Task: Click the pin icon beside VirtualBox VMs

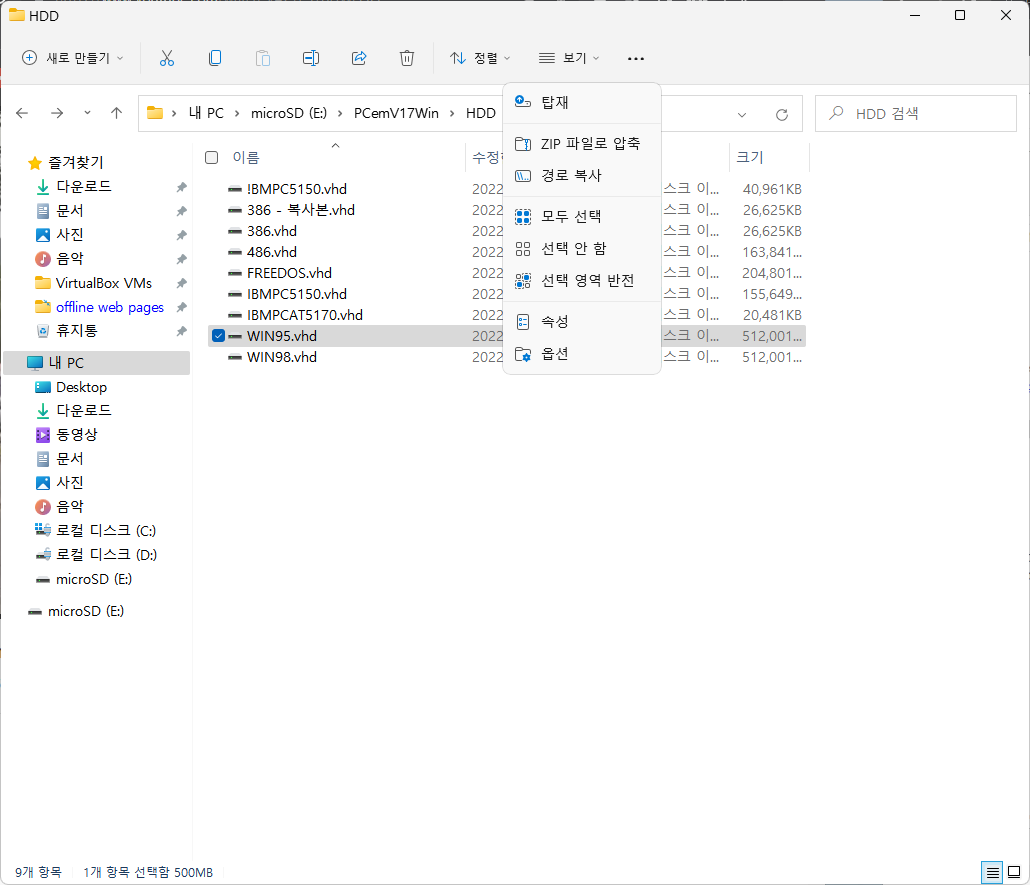Action: [181, 283]
